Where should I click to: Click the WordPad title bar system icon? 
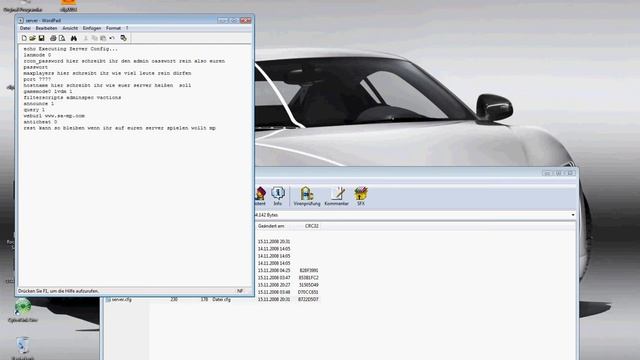(x=20, y=20)
